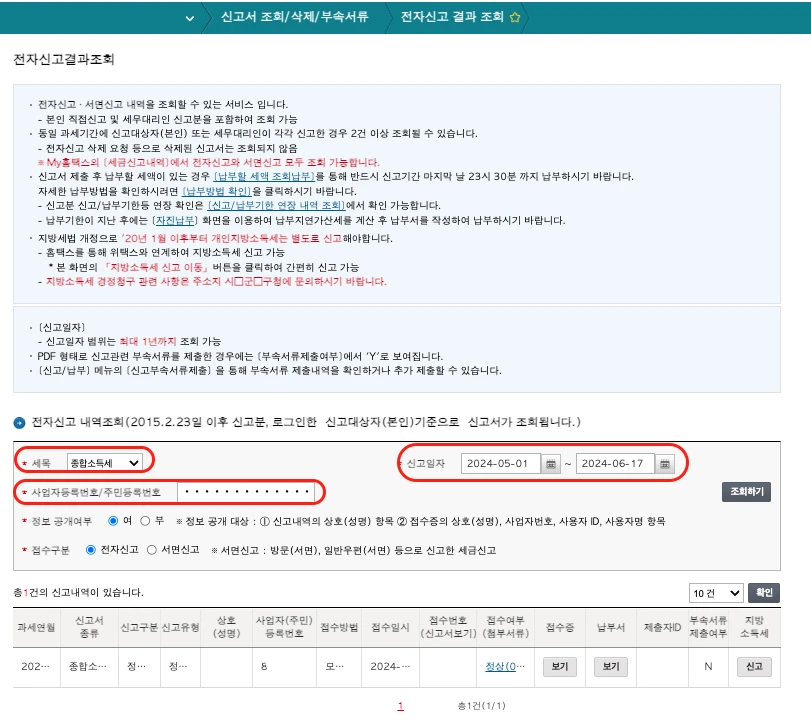Click the favorite star beside 전자신고 결과 조회

click(x=514, y=18)
